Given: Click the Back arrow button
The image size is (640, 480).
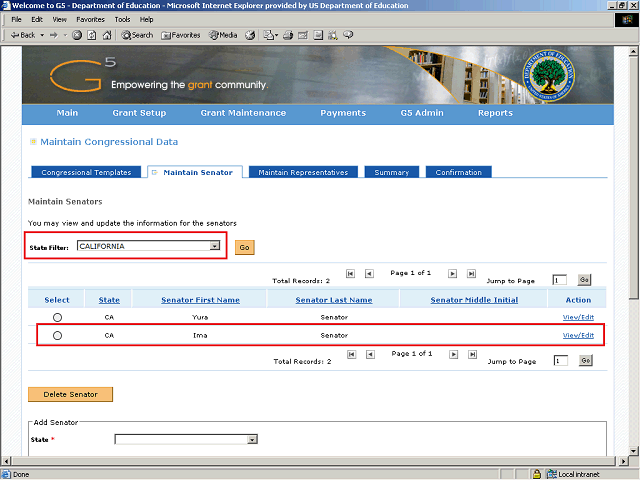Looking at the screenshot, I should pyautogui.click(x=22, y=35).
